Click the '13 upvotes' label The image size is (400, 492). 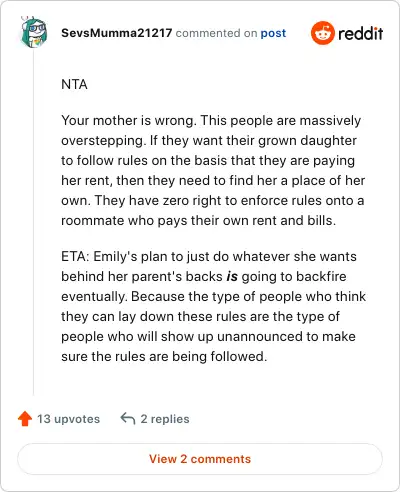coord(68,419)
